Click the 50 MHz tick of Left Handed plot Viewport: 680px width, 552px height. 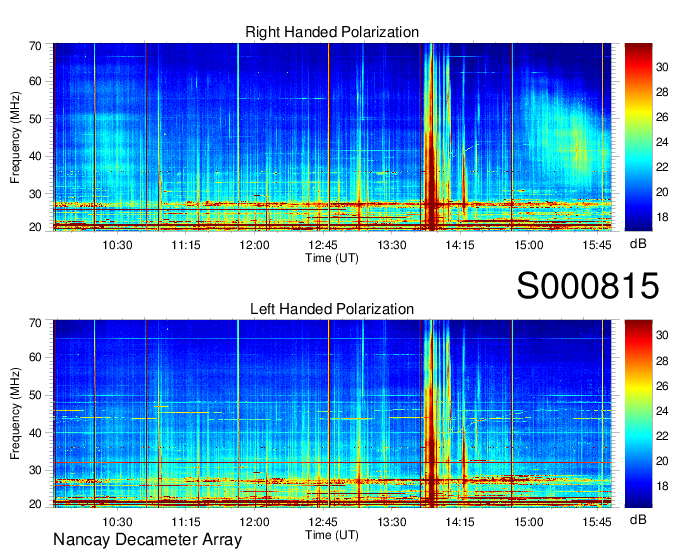pyautogui.click(x=35, y=395)
